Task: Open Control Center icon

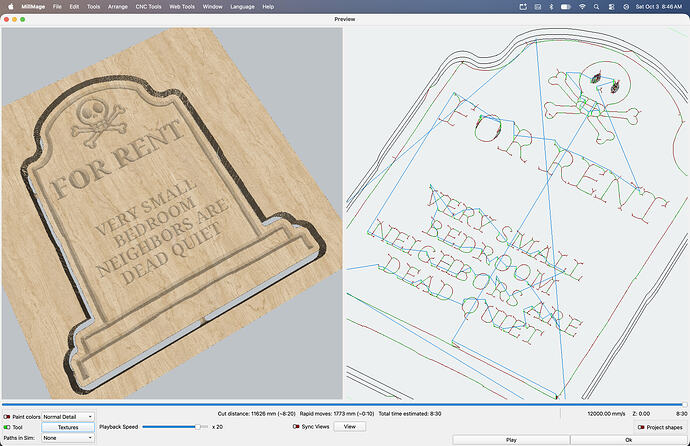Action: pos(611,7)
